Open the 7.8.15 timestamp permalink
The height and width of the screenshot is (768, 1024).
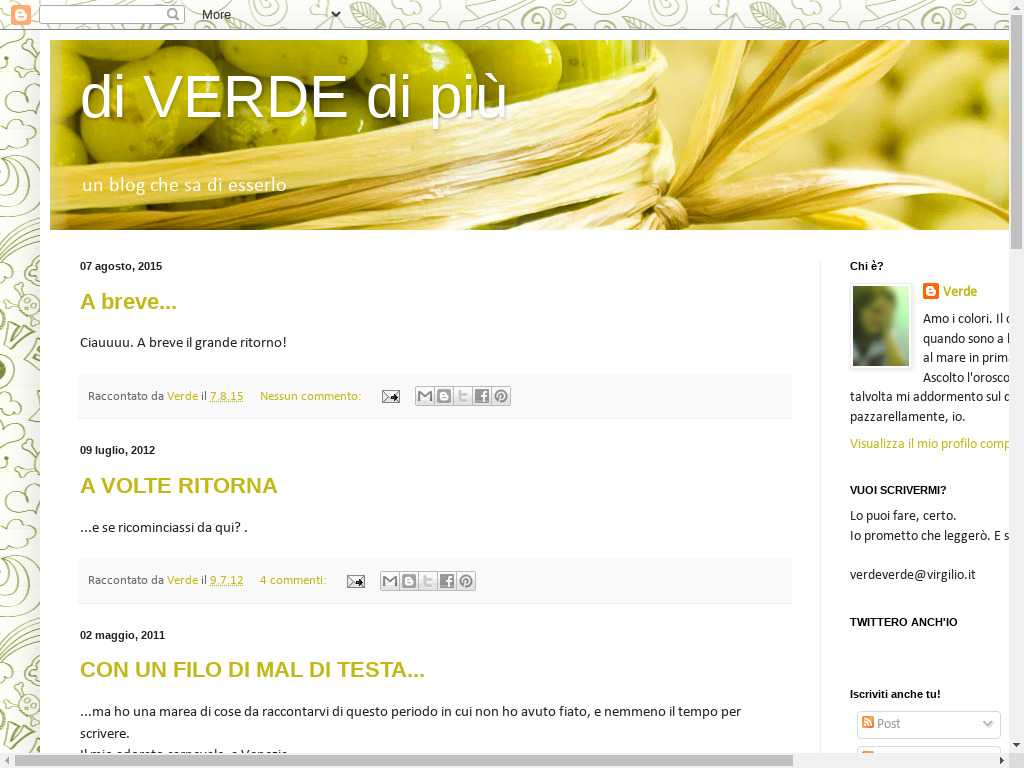227,396
